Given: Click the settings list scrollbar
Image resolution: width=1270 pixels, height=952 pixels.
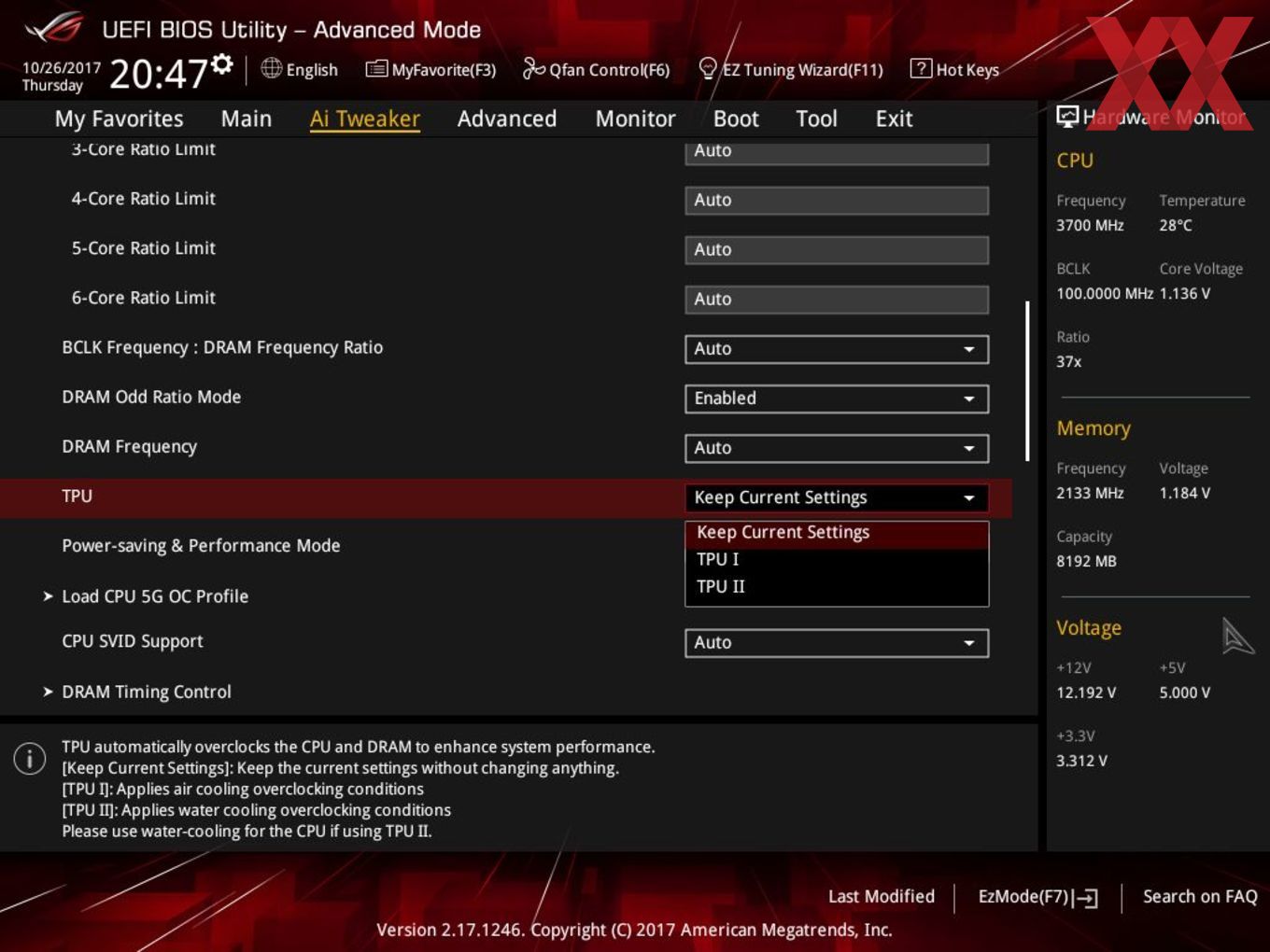Looking at the screenshot, I should tap(1027, 381).
